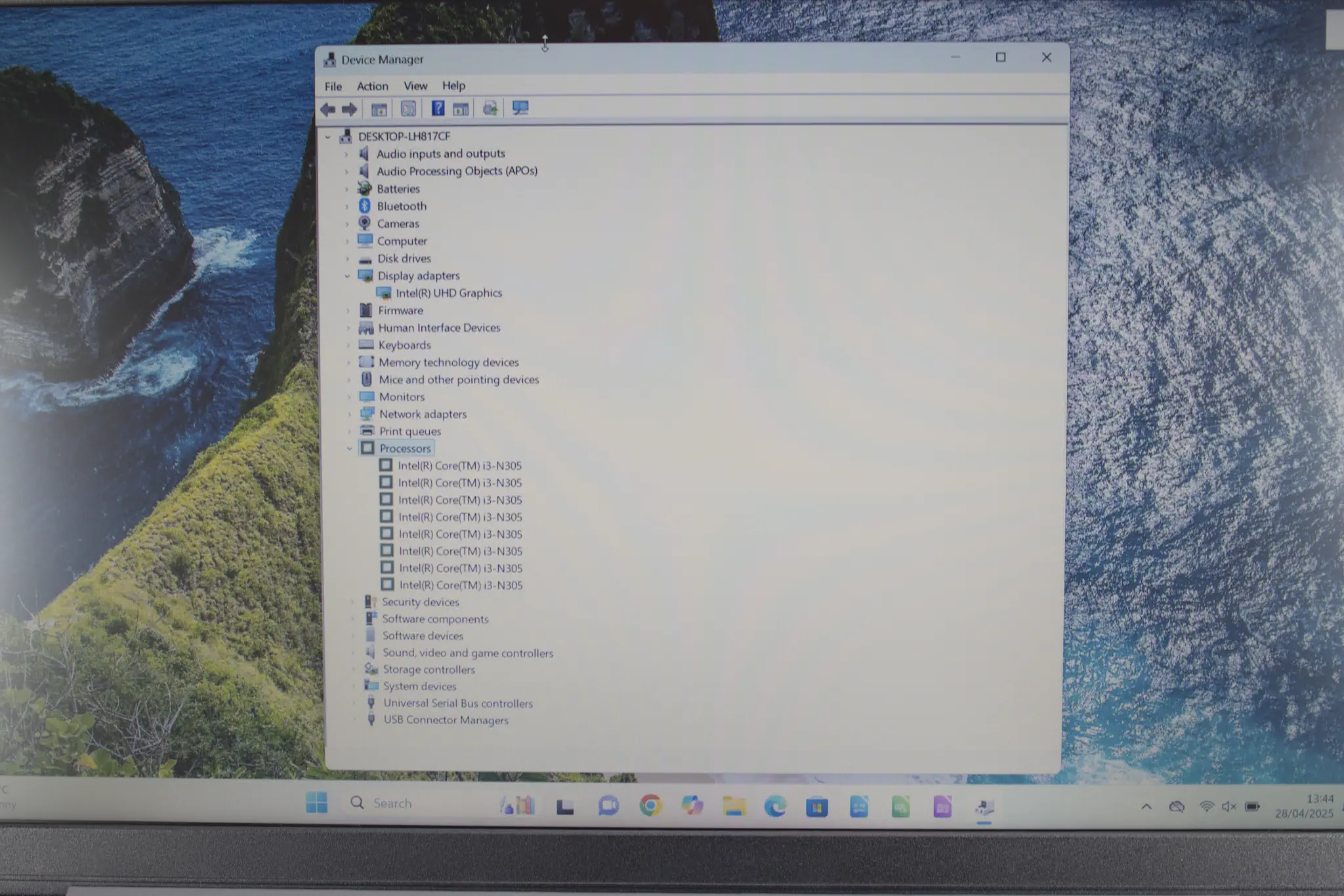Select the first Intel Core i3-N305 entry
The width and height of the screenshot is (1344, 896).
(x=460, y=466)
